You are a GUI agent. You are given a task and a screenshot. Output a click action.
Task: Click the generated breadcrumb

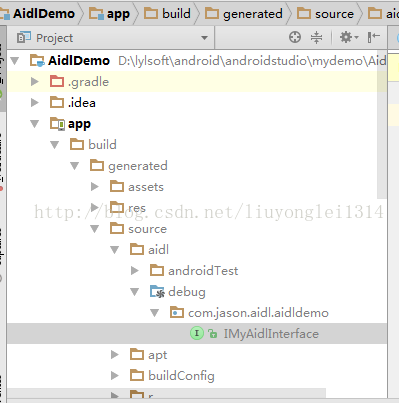244,14
